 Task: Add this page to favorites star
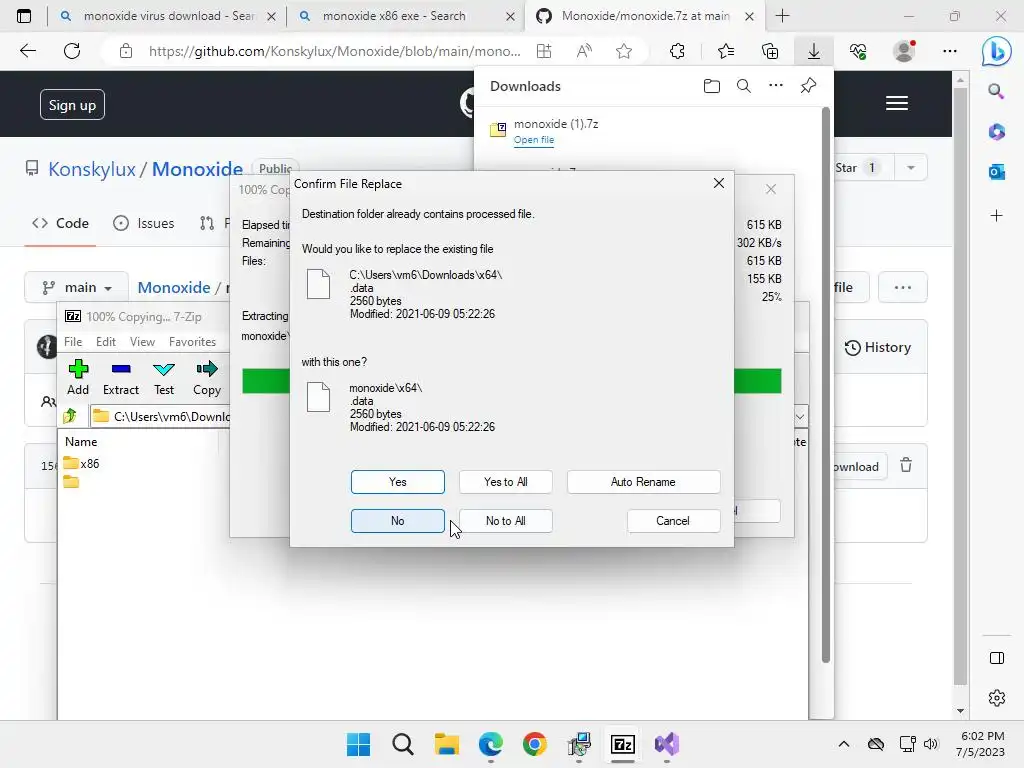pyautogui.click(x=624, y=51)
